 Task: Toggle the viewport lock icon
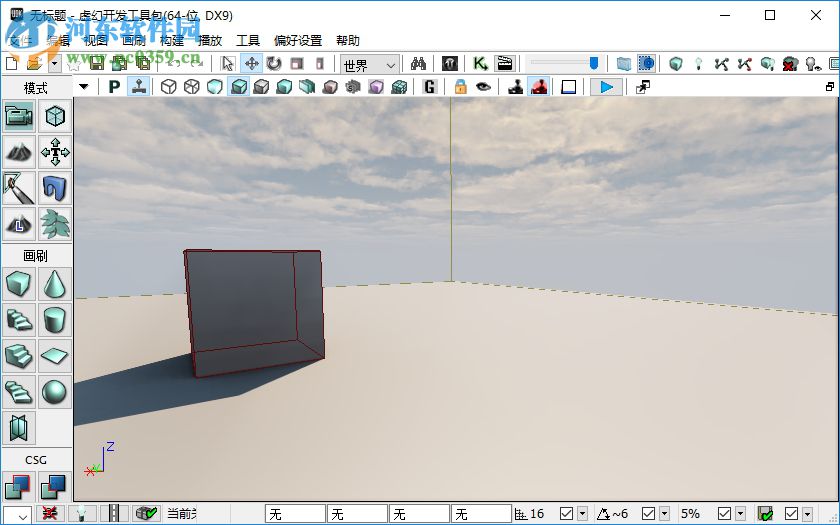(x=460, y=87)
